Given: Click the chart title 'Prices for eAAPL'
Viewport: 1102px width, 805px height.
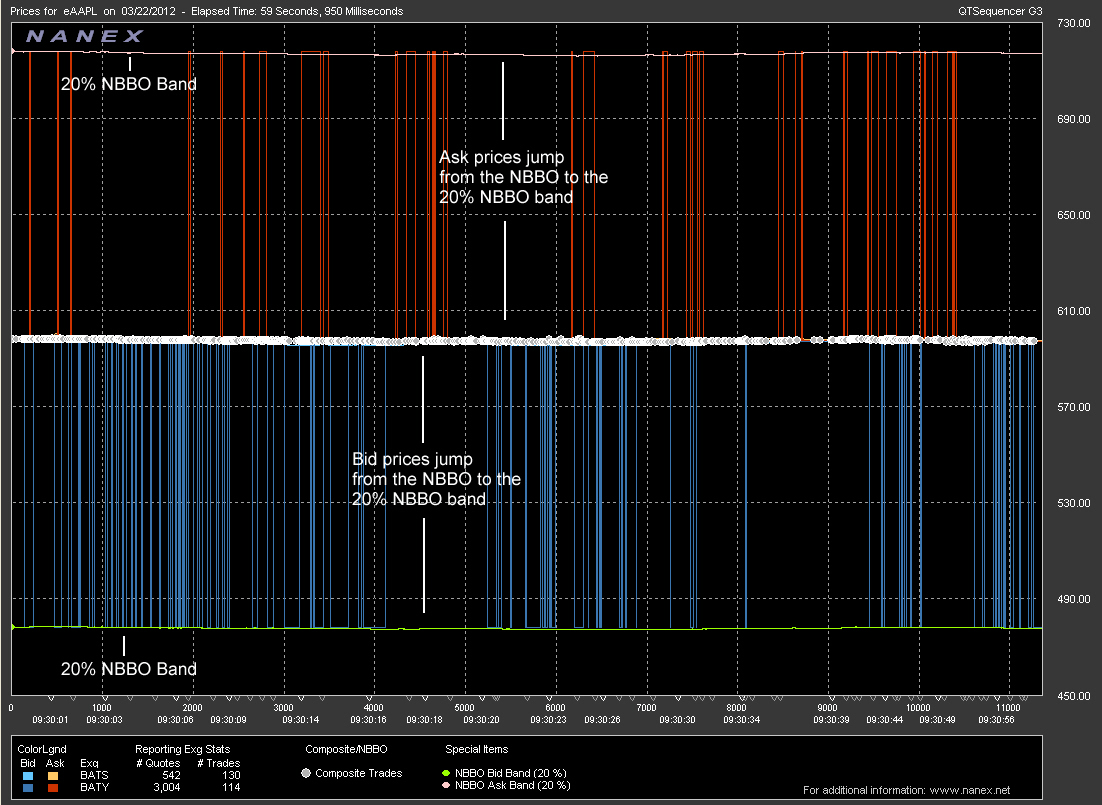Looking at the screenshot, I should [x=53, y=11].
